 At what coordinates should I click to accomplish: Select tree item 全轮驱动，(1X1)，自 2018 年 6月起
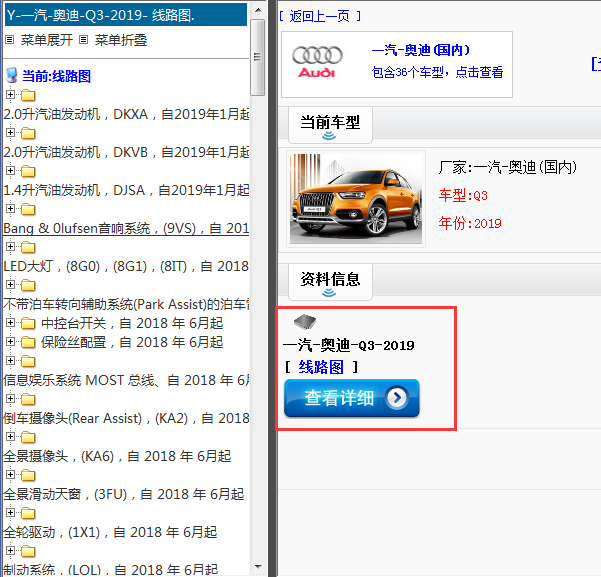coord(110,532)
